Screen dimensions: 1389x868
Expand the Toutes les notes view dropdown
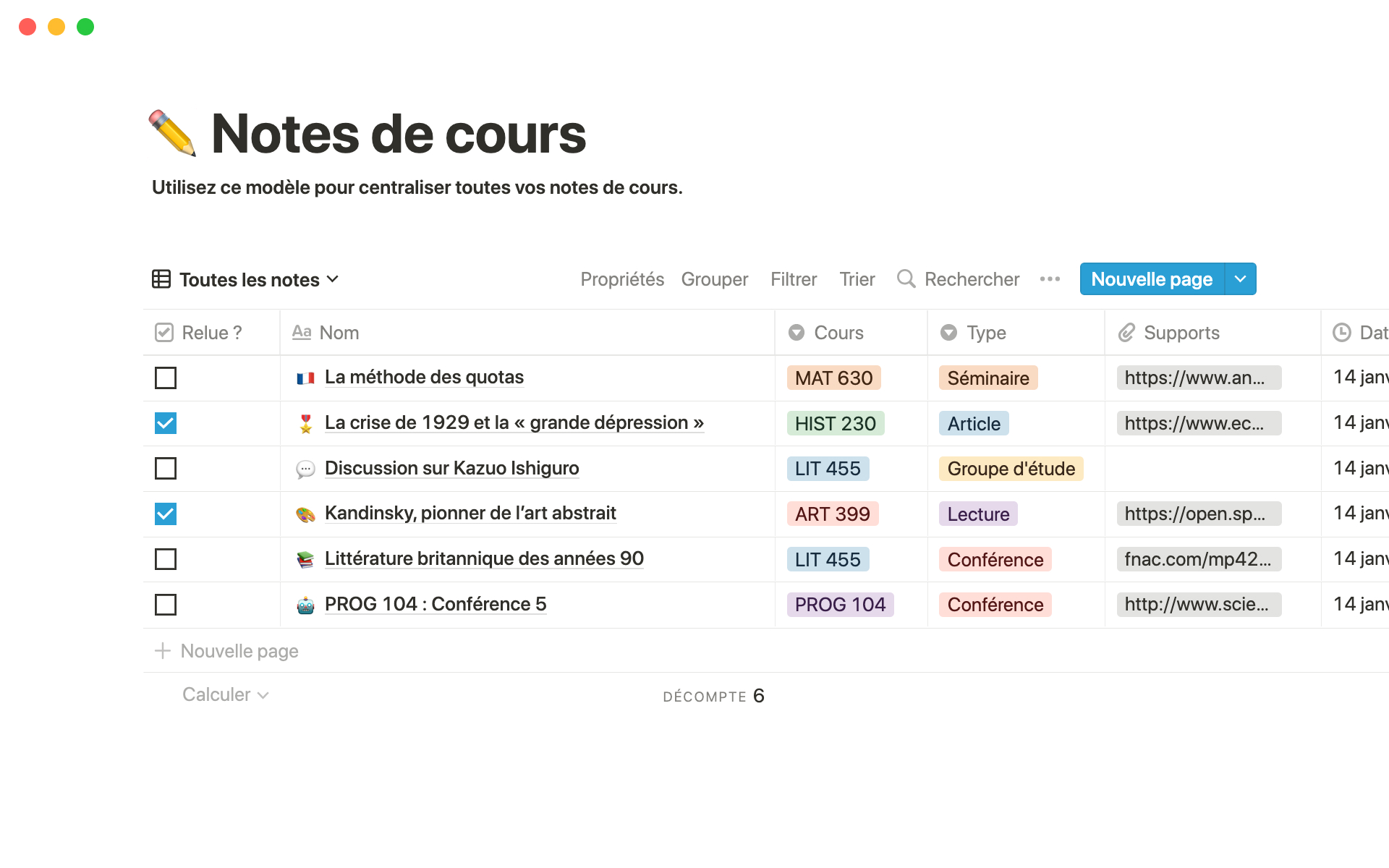point(333,279)
